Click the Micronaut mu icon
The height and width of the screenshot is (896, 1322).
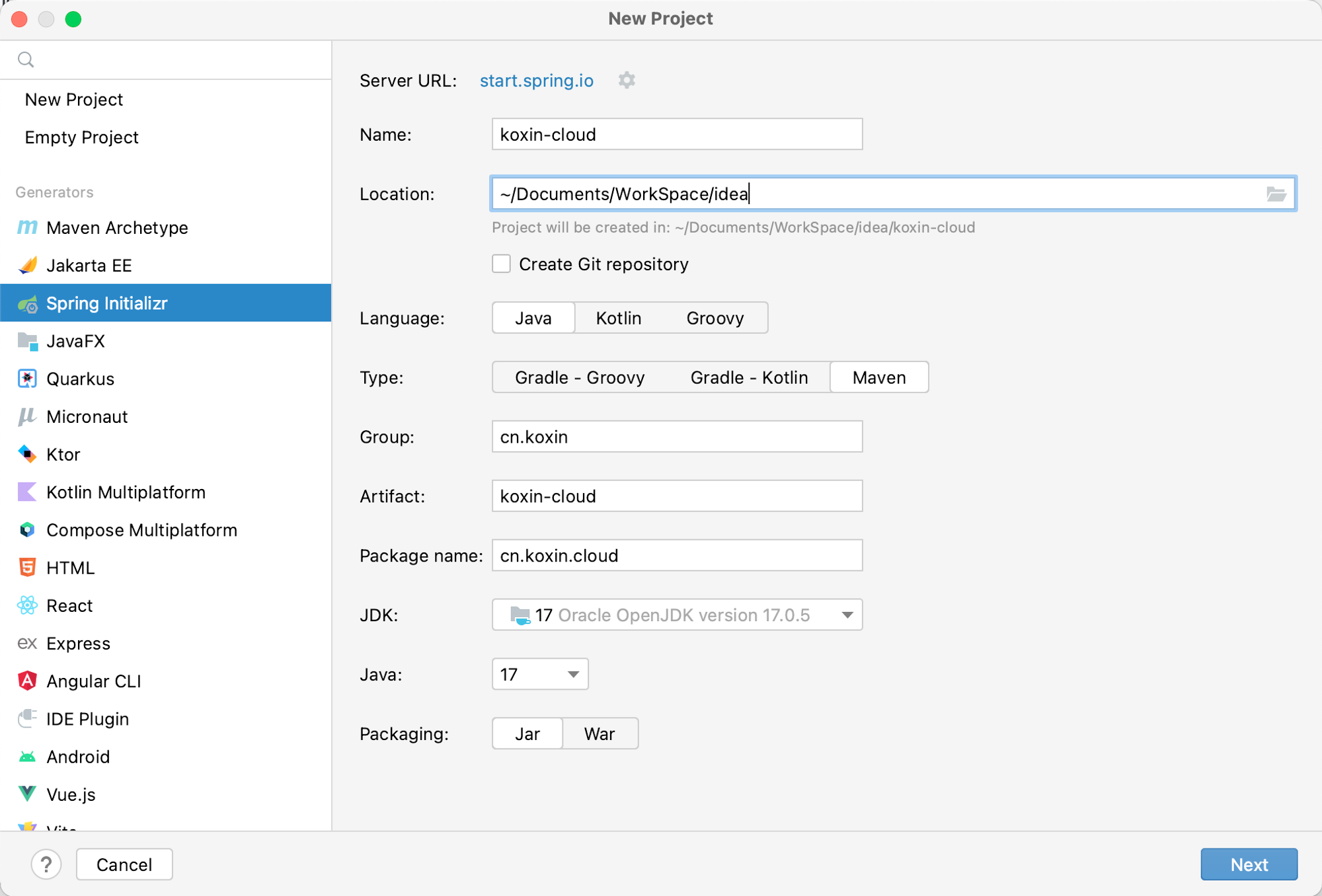(x=27, y=417)
